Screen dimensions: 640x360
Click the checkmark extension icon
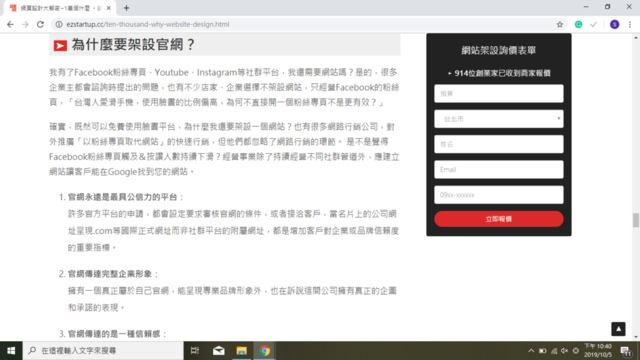(x=593, y=24)
